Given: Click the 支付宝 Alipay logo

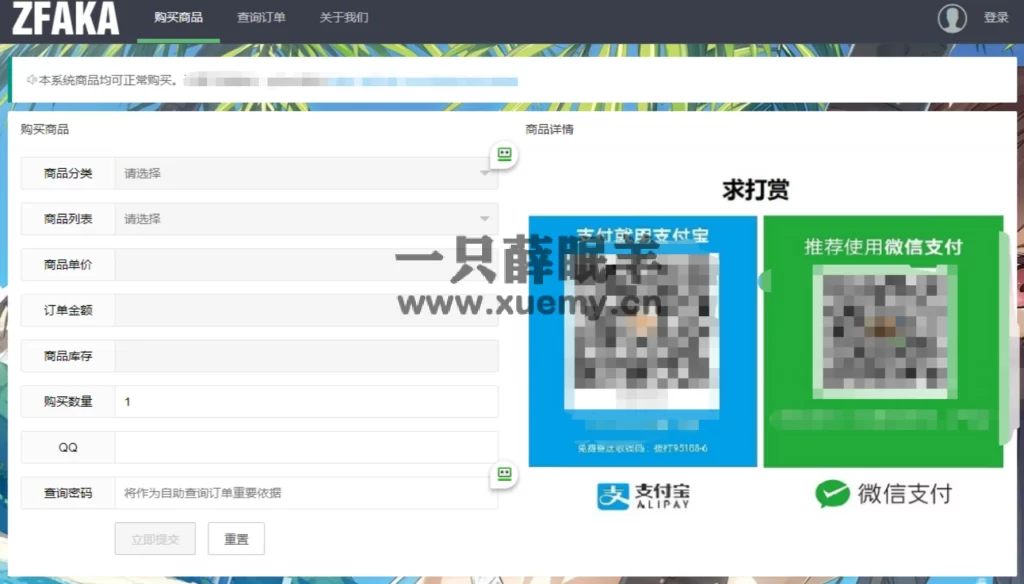Looking at the screenshot, I should pyautogui.click(x=644, y=496).
